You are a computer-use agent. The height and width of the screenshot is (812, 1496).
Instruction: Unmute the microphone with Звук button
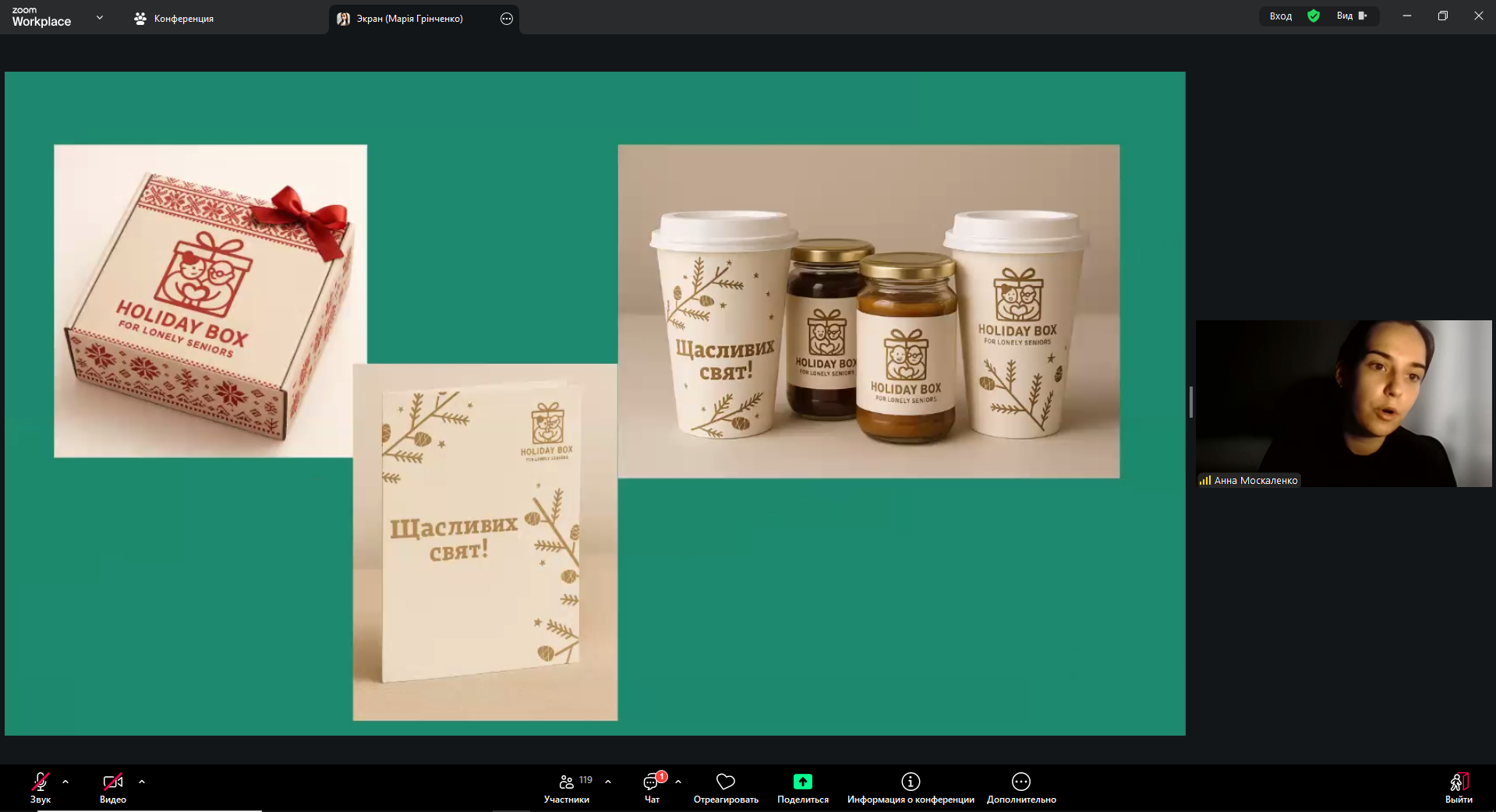41,787
